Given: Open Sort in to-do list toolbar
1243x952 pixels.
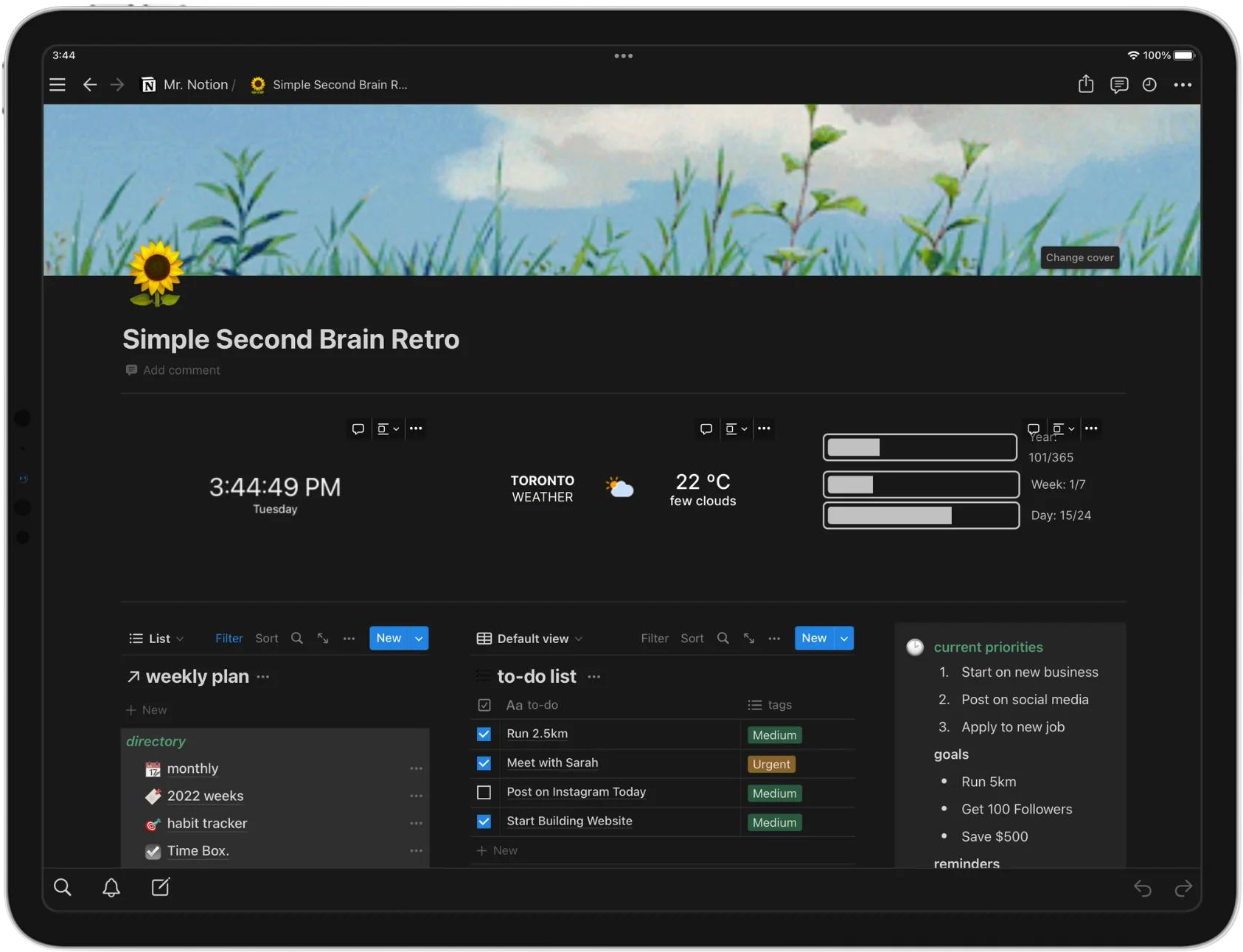Looking at the screenshot, I should point(692,639).
